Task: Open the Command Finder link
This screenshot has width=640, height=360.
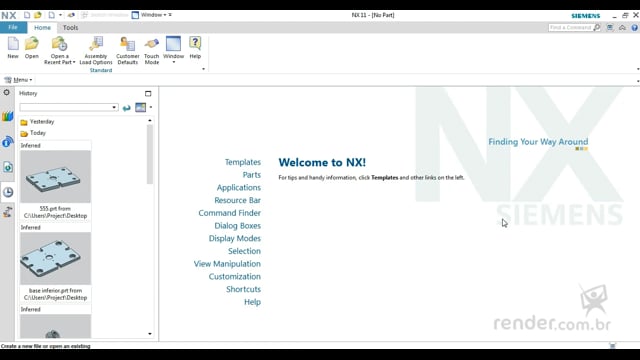Action: pos(229,213)
